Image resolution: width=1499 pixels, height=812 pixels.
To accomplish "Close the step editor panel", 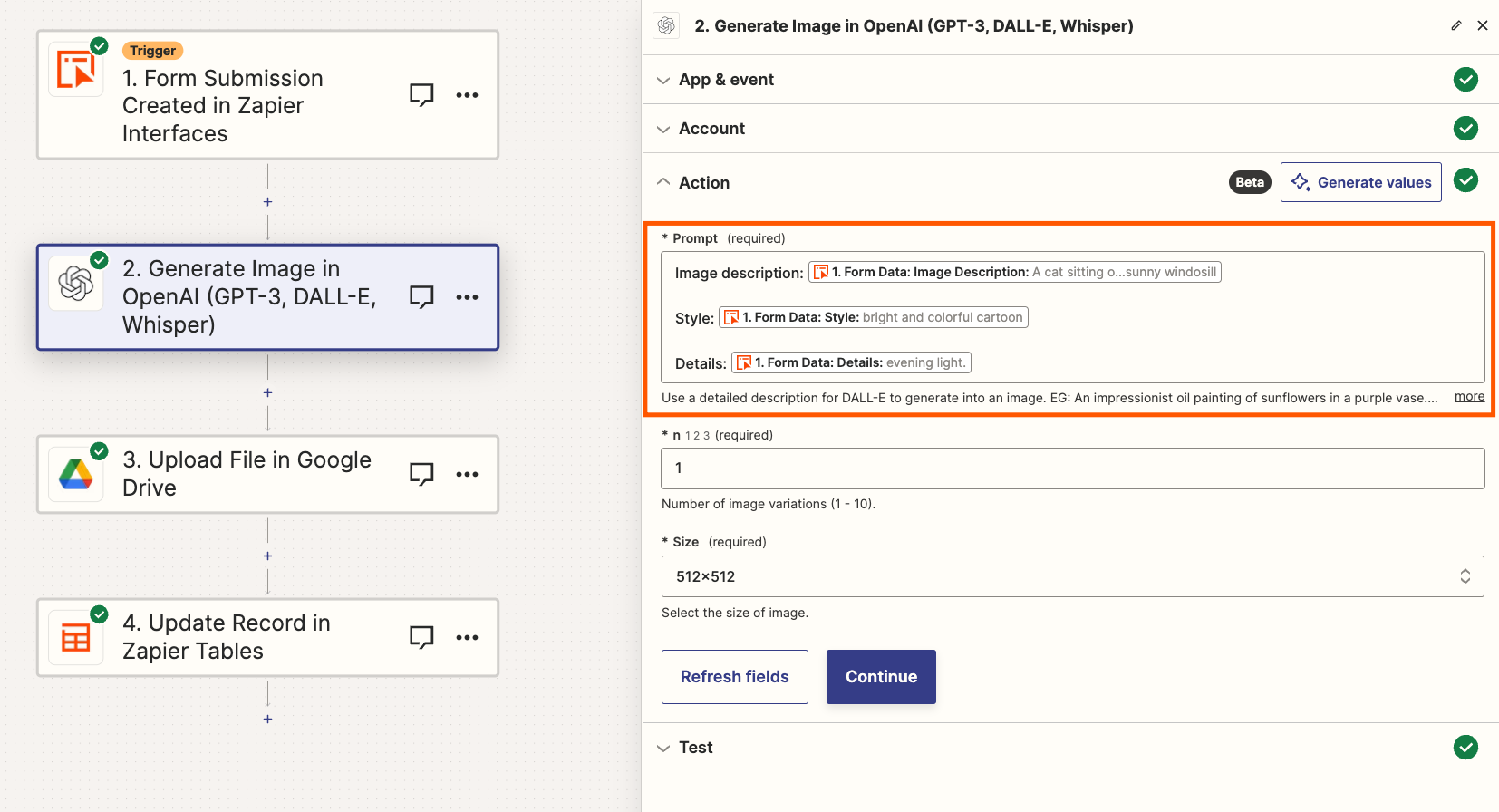I will pos(1483,25).
